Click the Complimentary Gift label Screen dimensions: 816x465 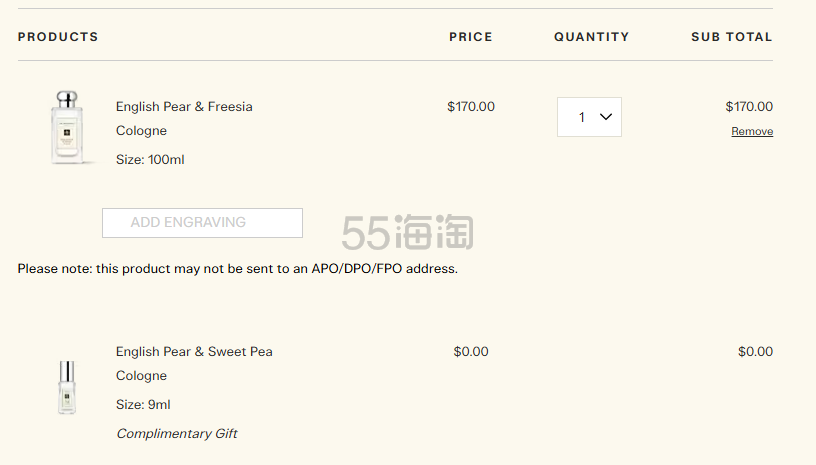pos(176,434)
